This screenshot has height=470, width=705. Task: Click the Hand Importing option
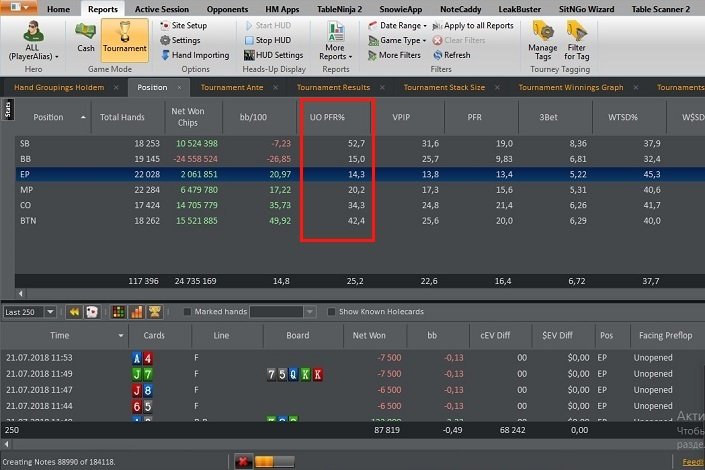coord(194,55)
